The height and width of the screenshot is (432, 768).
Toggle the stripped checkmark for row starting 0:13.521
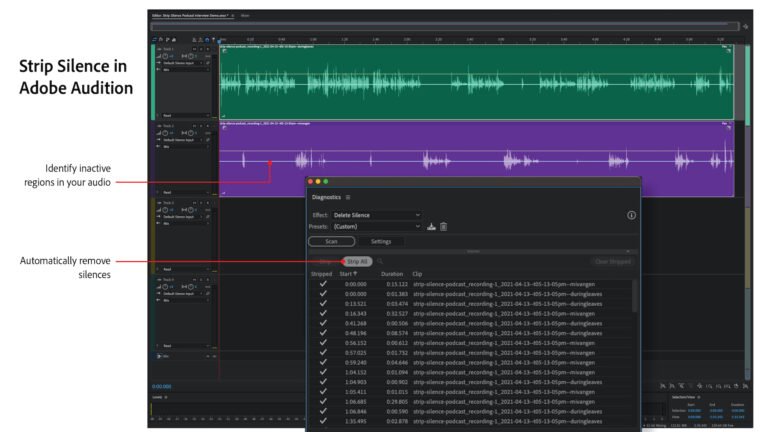(x=323, y=304)
